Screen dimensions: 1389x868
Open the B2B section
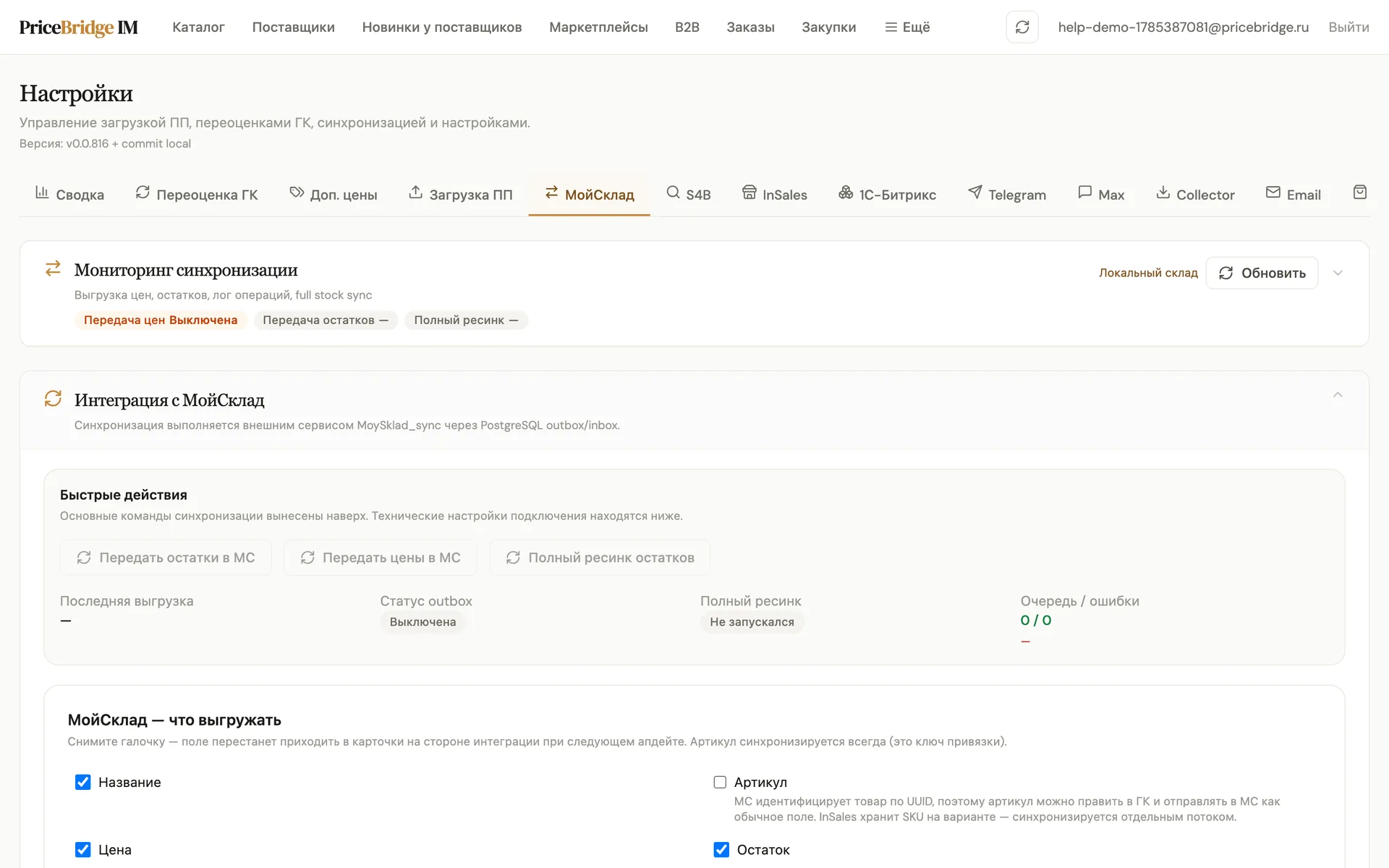(687, 27)
